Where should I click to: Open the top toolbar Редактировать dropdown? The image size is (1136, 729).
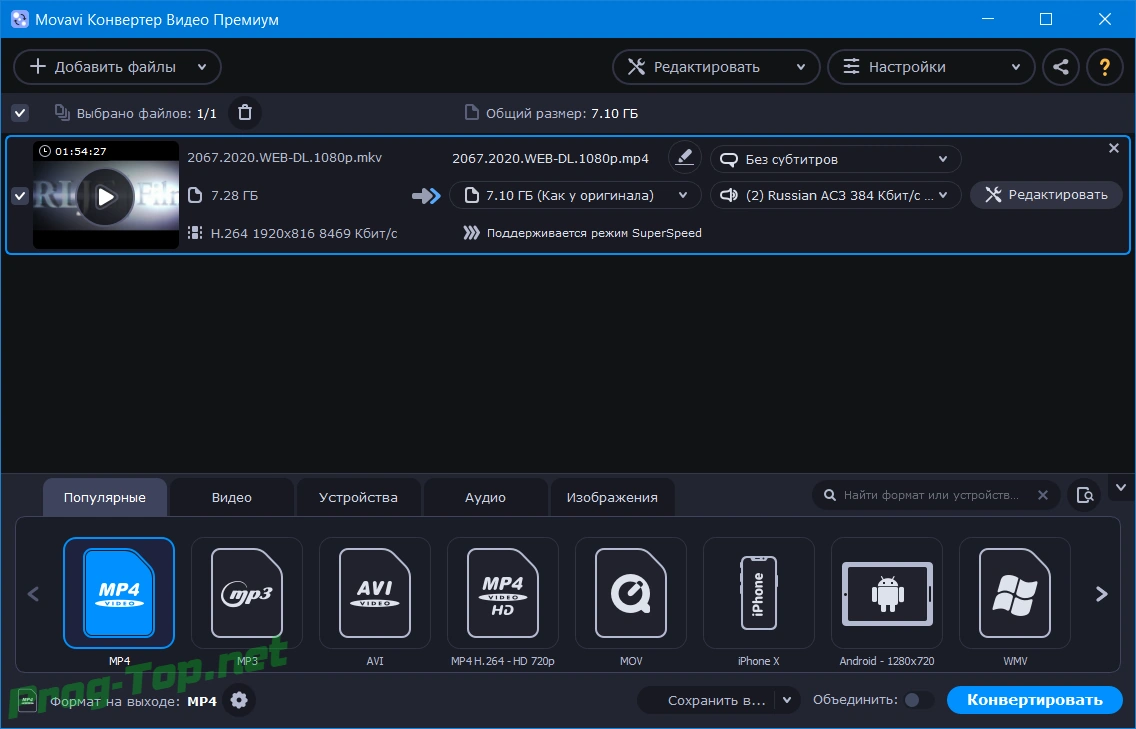click(x=716, y=67)
